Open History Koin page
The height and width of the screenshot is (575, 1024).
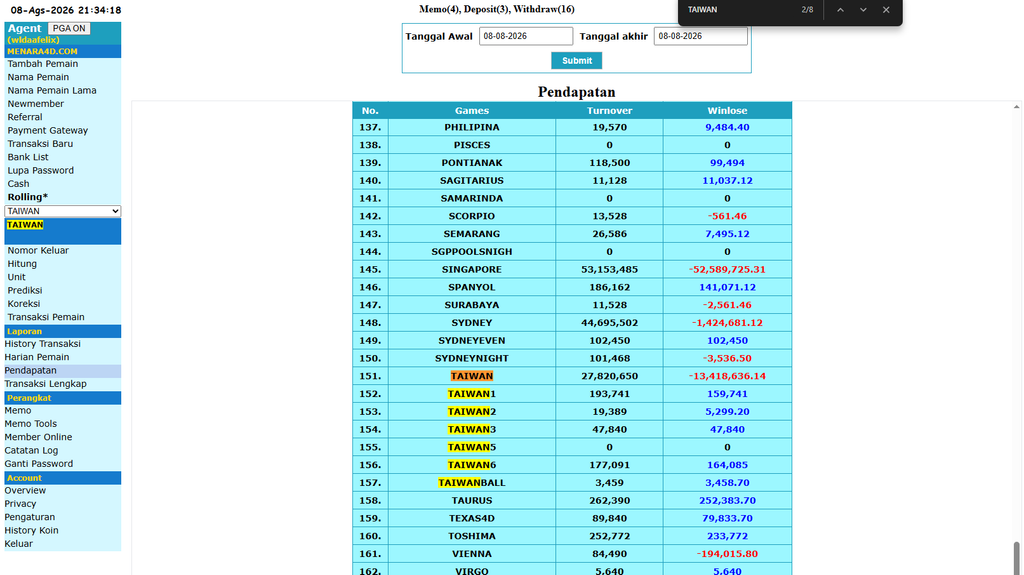point(31,531)
